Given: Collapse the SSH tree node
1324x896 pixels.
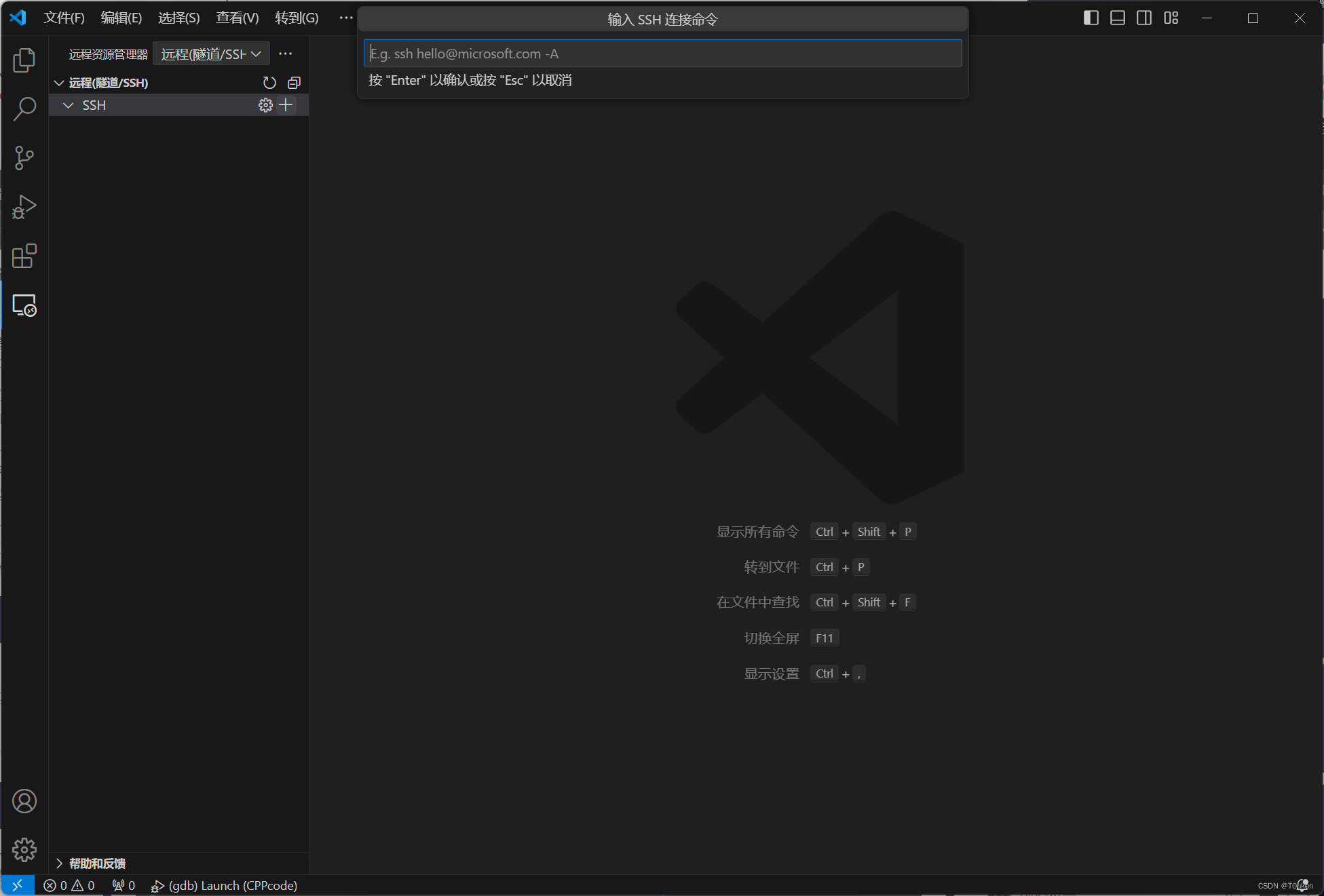Looking at the screenshot, I should (x=69, y=105).
